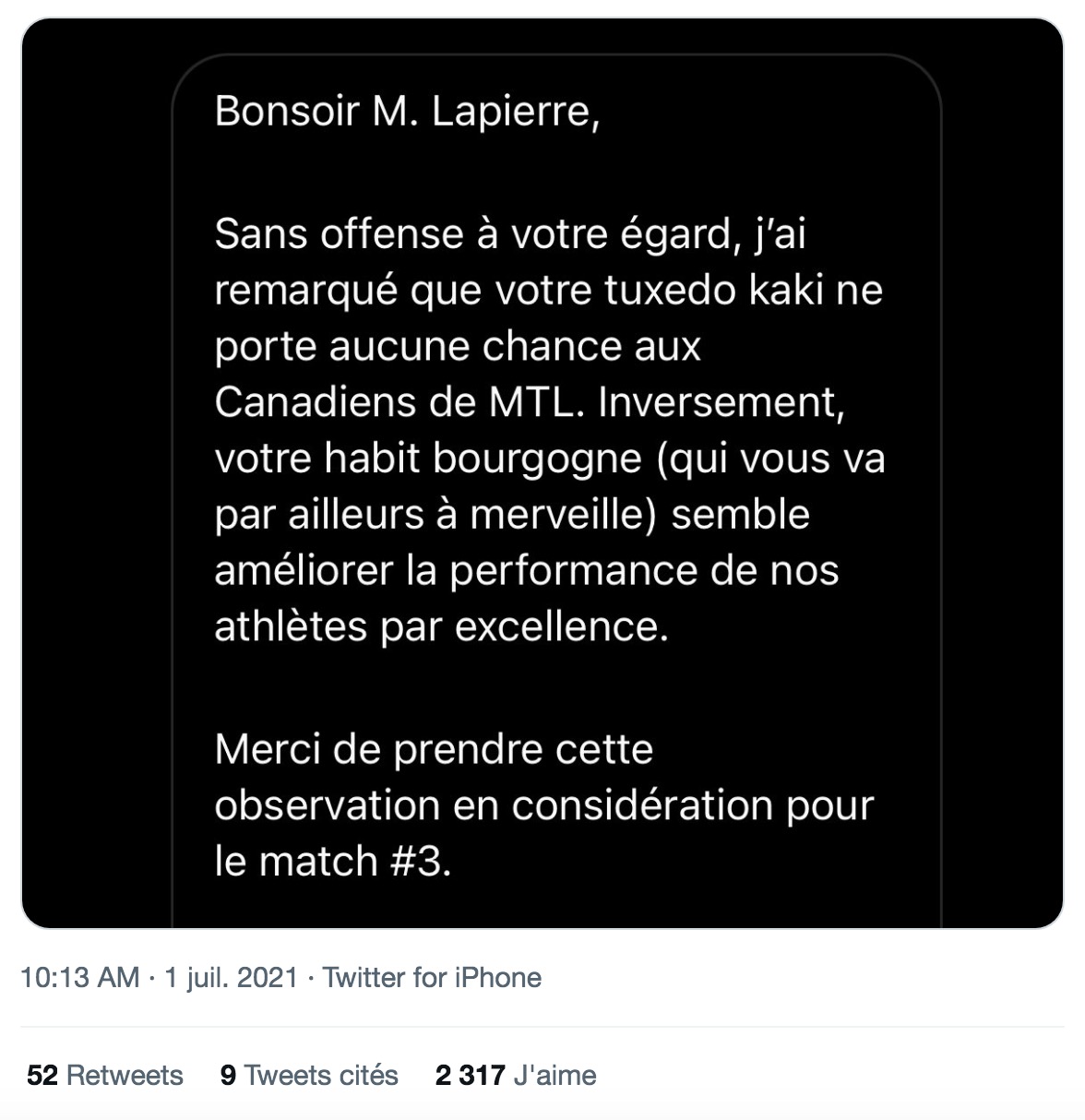Click the 'le match #3.' text
This screenshot has height=1120, width=1085.
[333, 862]
